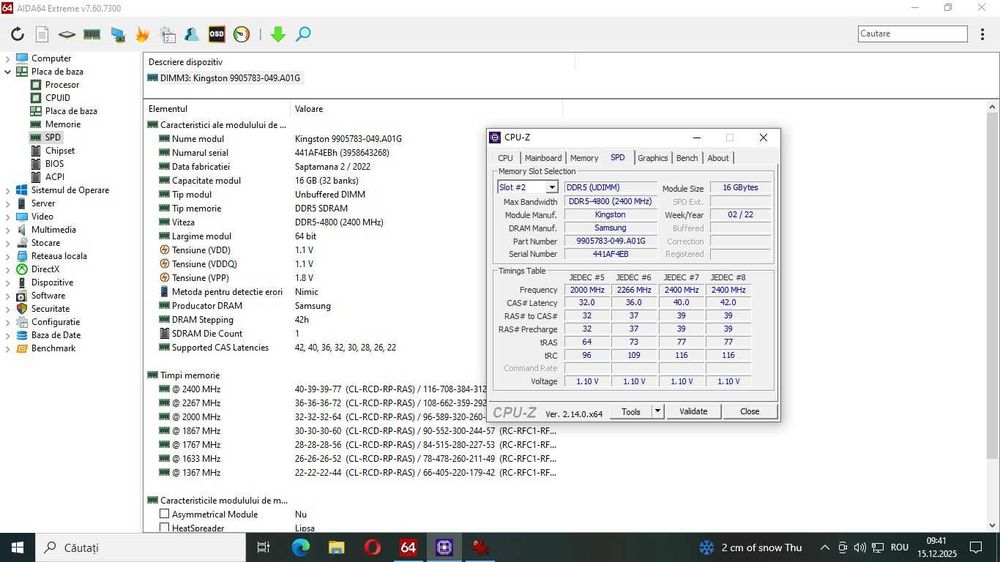Expand the Sistemul de Operare node
This screenshot has height=562, width=1000.
pyautogui.click(x=8, y=190)
